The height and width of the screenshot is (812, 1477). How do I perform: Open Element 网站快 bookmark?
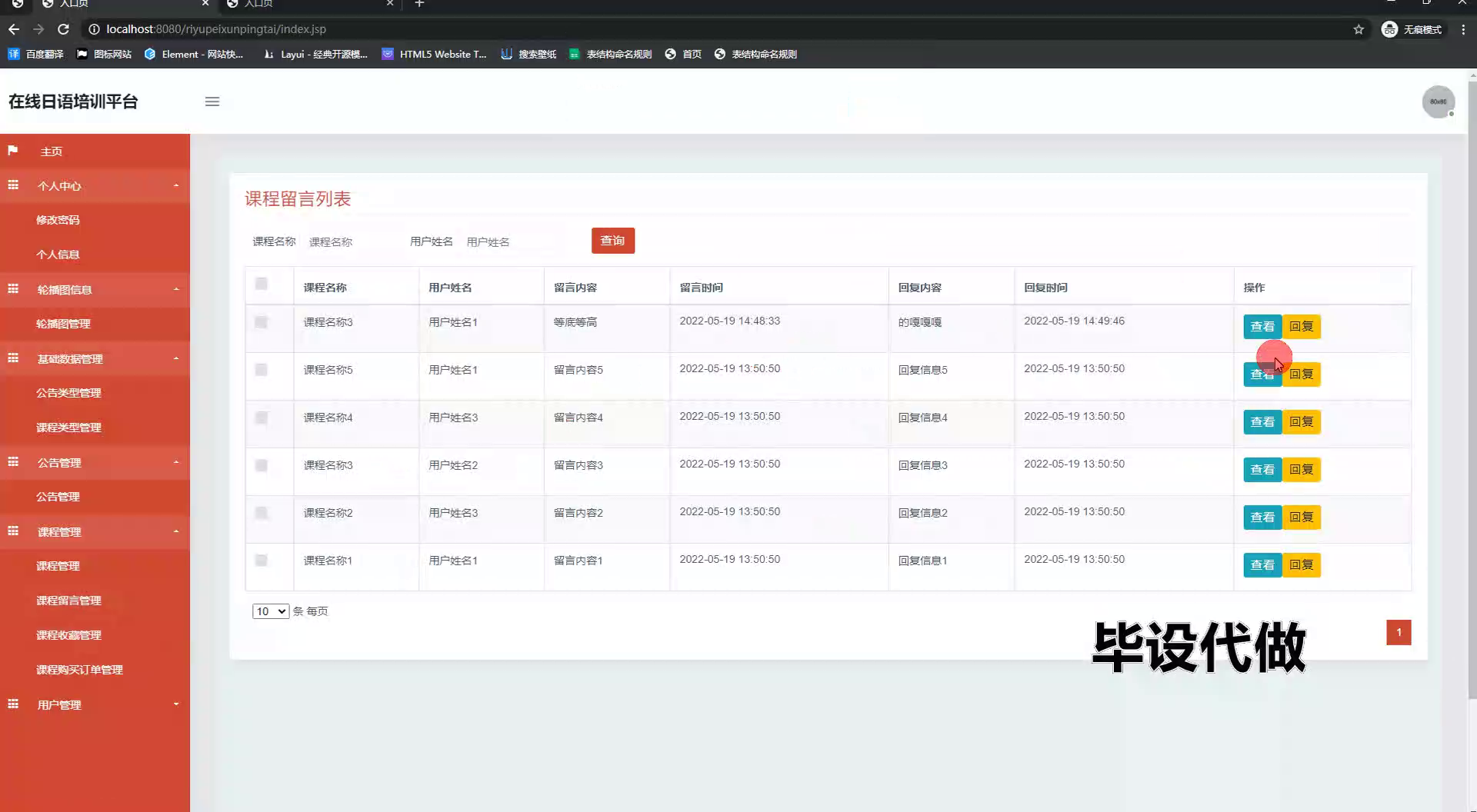tap(194, 54)
